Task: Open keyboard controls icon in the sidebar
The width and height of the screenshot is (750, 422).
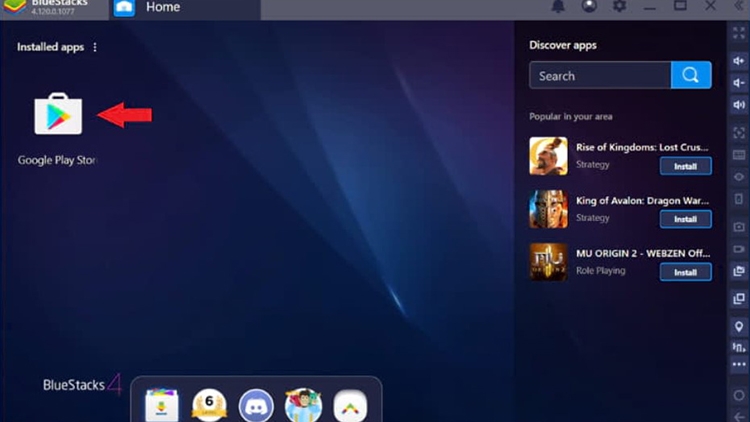Action: click(739, 155)
